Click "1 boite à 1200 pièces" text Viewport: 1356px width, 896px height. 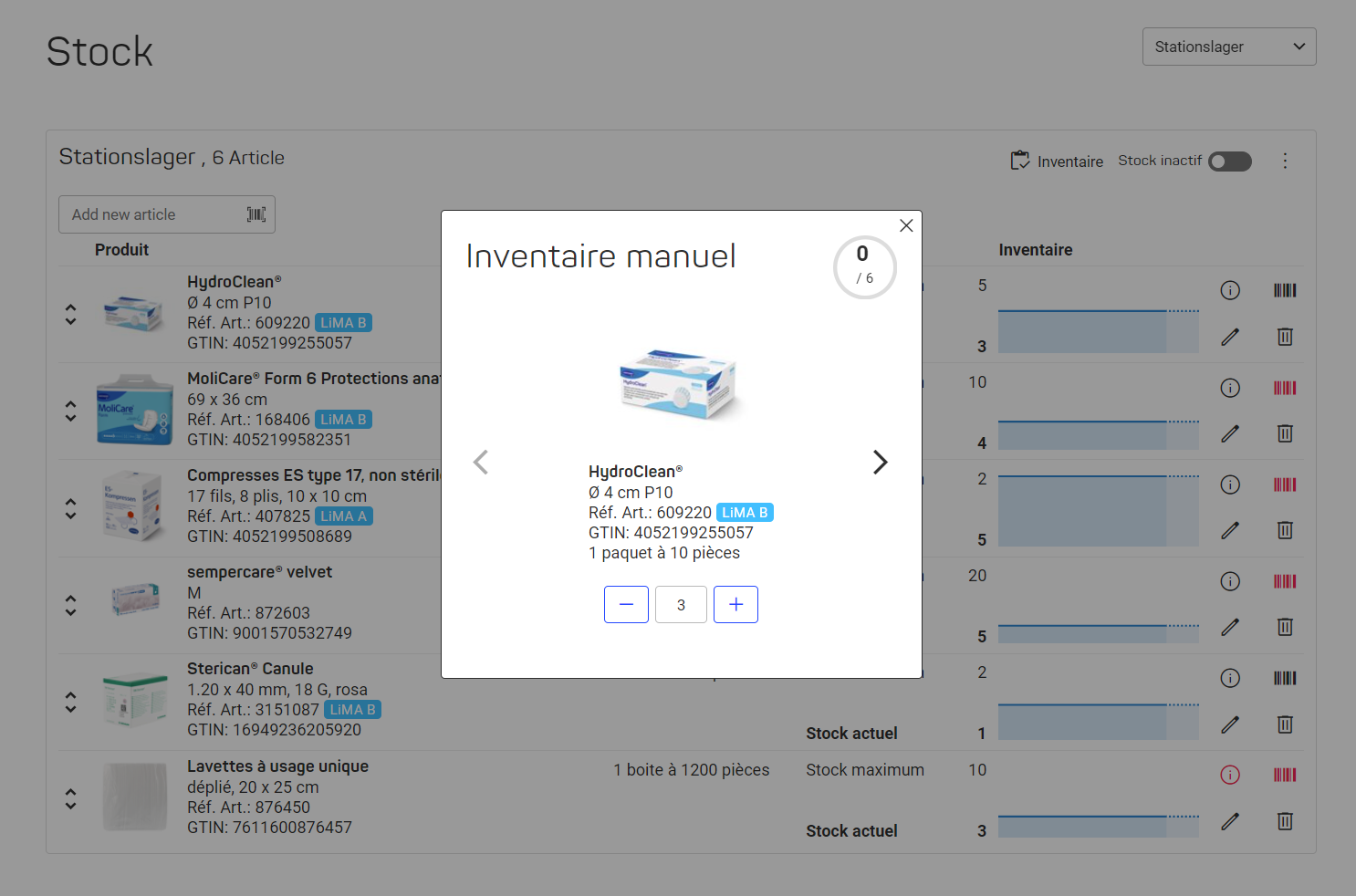coord(691,770)
